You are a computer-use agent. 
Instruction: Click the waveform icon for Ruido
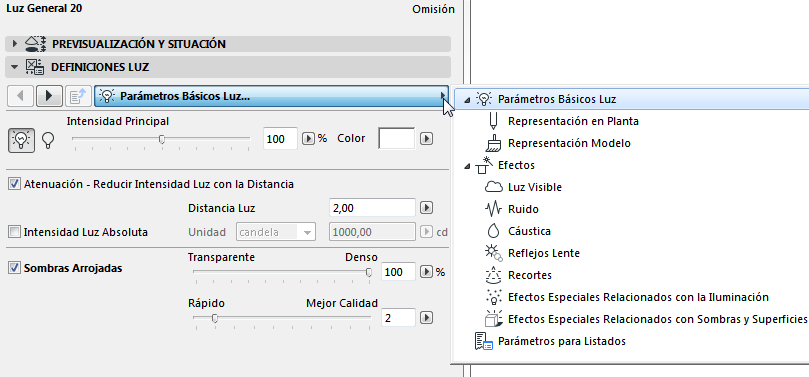pos(494,209)
